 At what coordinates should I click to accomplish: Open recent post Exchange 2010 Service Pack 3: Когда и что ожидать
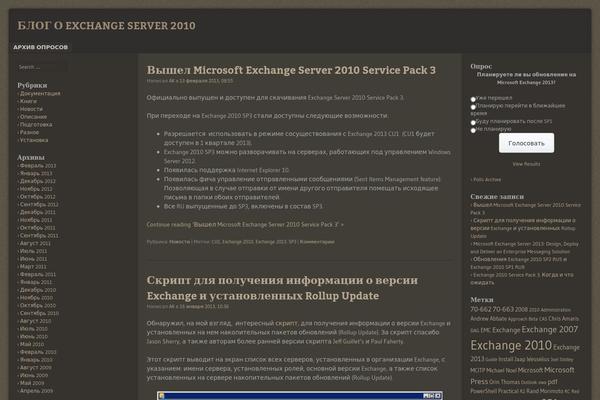(x=522, y=279)
